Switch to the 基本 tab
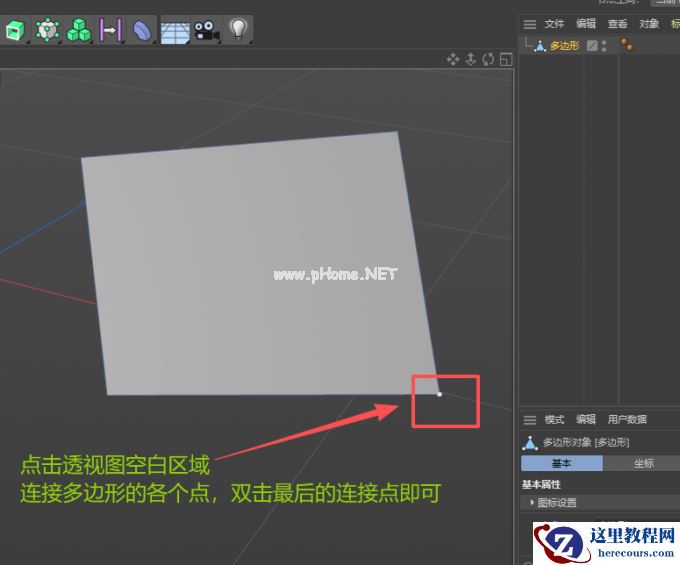The height and width of the screenshot is (565, 680). (562, 463)
